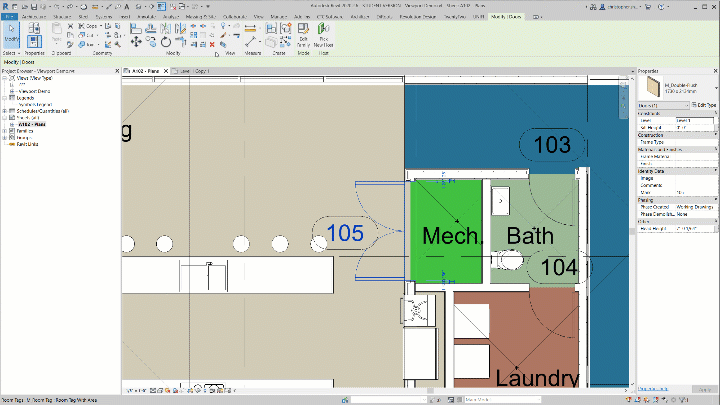The image size is (720, 405).
Task: Select the Align tool
Action: (x=136, y=28)
